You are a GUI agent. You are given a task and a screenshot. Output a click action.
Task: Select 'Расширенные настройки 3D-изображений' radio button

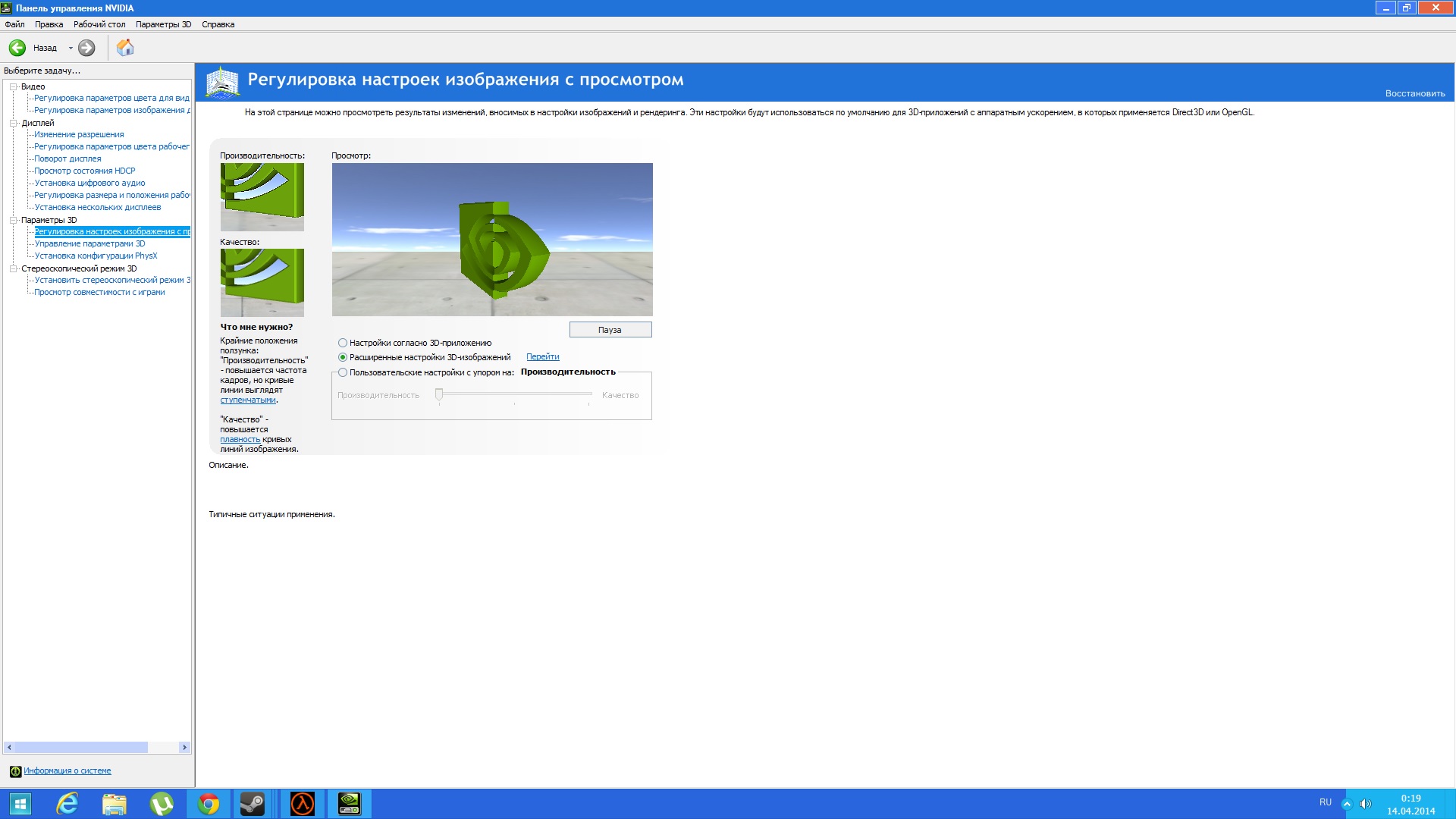point(343,357)
